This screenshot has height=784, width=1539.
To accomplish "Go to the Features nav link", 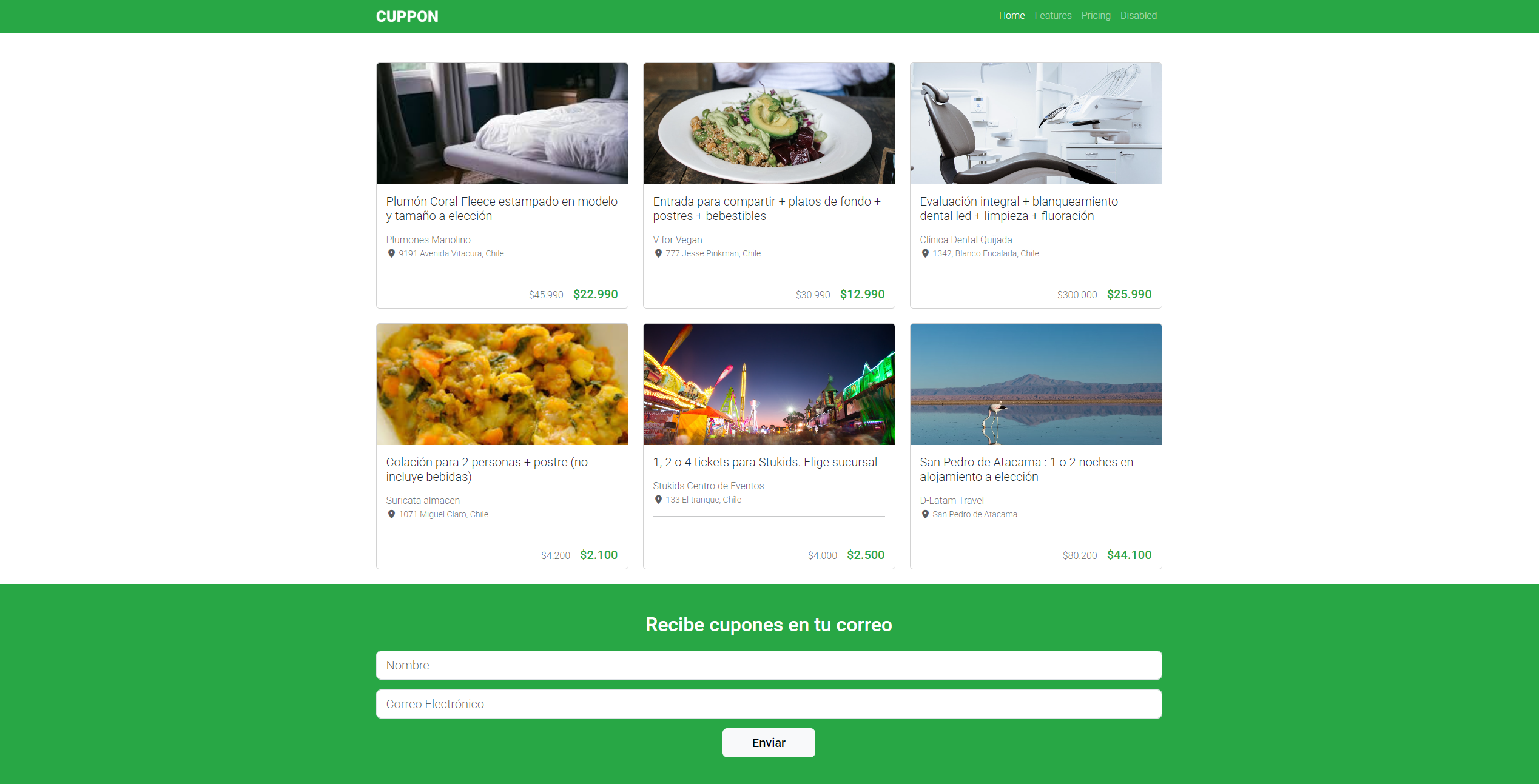I will pos(1053,16).
